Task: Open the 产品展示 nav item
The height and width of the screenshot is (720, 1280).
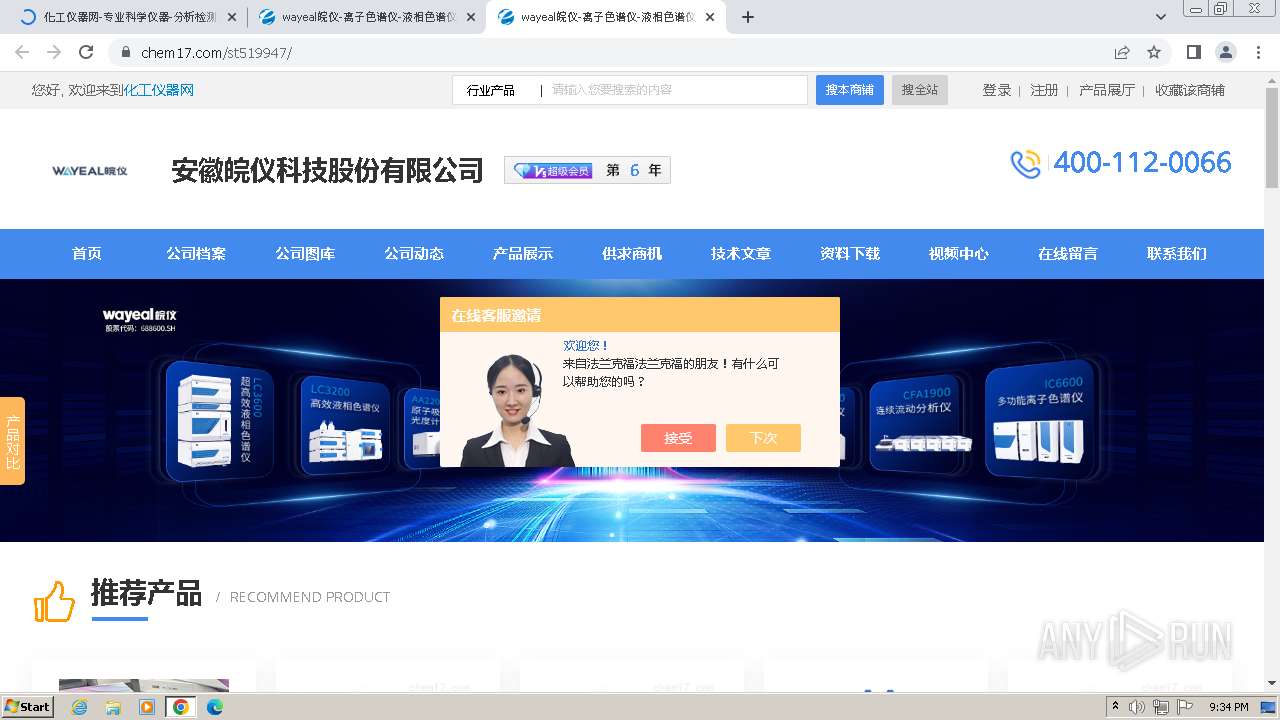Action: point(523,254)
